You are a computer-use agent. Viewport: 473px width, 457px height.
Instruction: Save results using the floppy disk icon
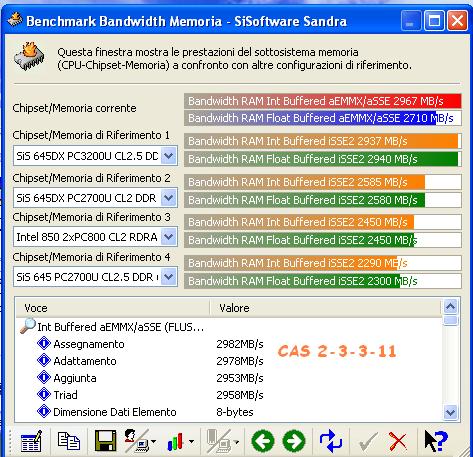[x=105, y=441]
